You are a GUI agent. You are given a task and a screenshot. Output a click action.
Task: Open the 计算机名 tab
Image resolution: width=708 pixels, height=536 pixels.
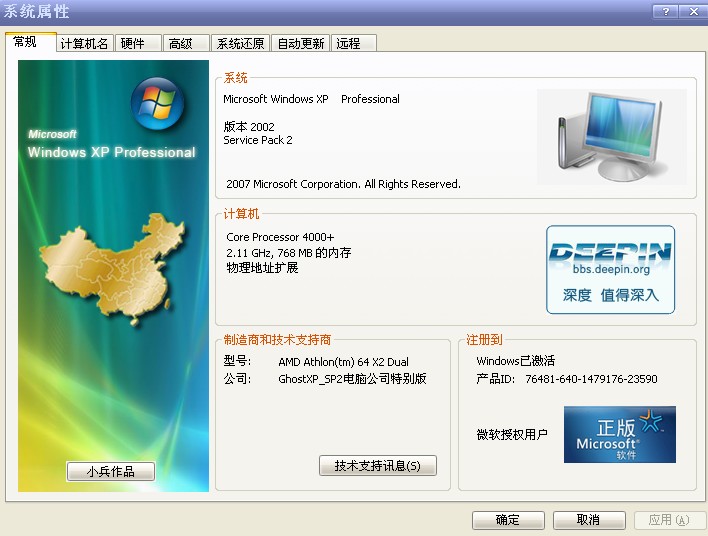tap(84, 43)
